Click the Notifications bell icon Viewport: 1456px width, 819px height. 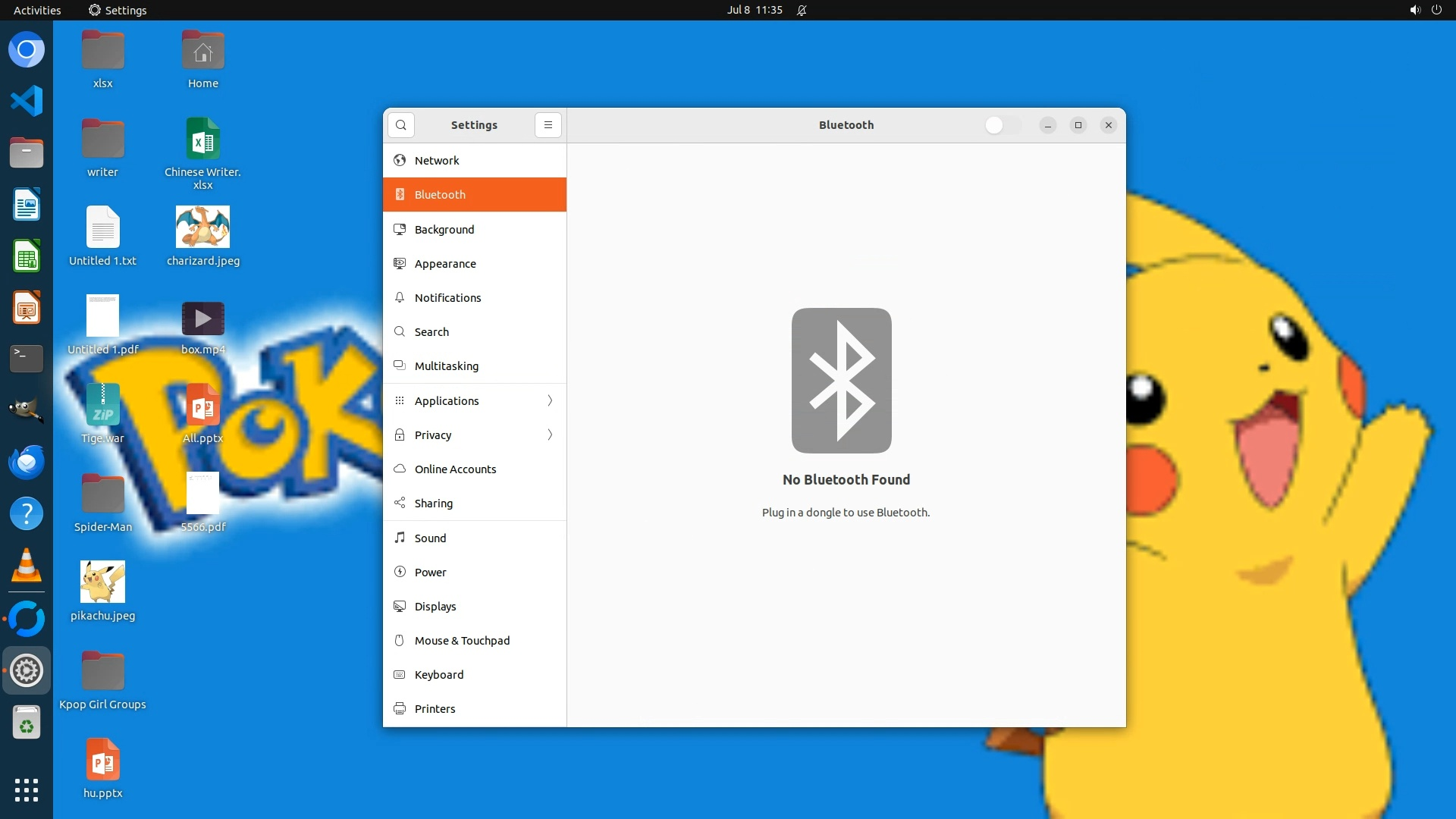pyautogui.click(x=400, y=297)
